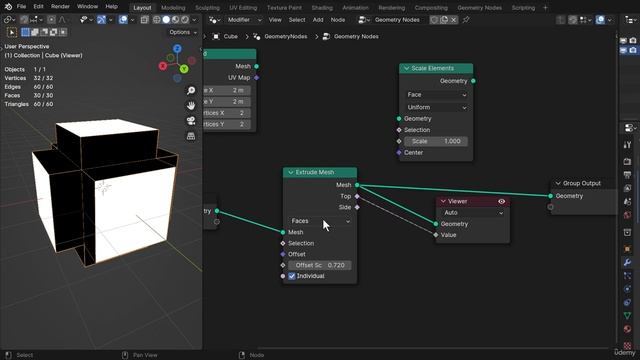Image resolution: width=640 pixels, height=360 pixels.
Task: Click the zoom magnifier in the viewport
Action: pos(191,91)
